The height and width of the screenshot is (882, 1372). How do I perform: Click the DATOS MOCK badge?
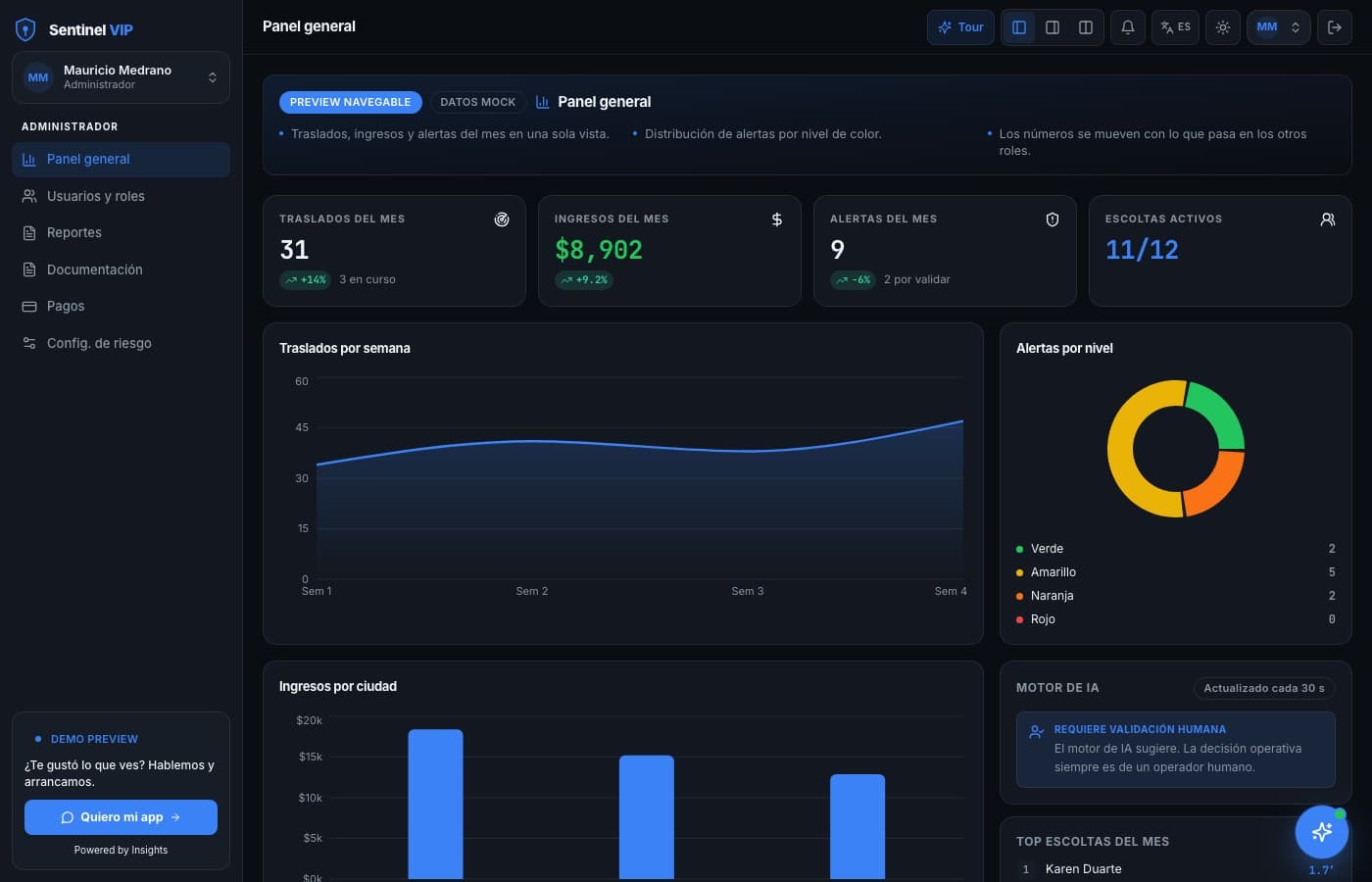(x=477, y=102)
